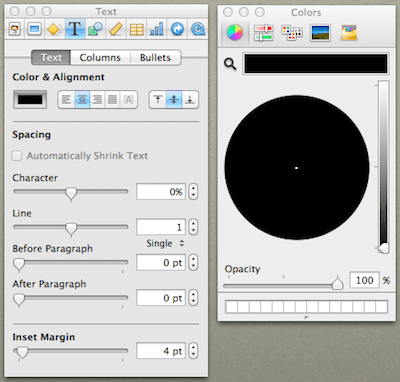Open the Metrics ruler inspector
400x382 pixels.
pos(116,29)
